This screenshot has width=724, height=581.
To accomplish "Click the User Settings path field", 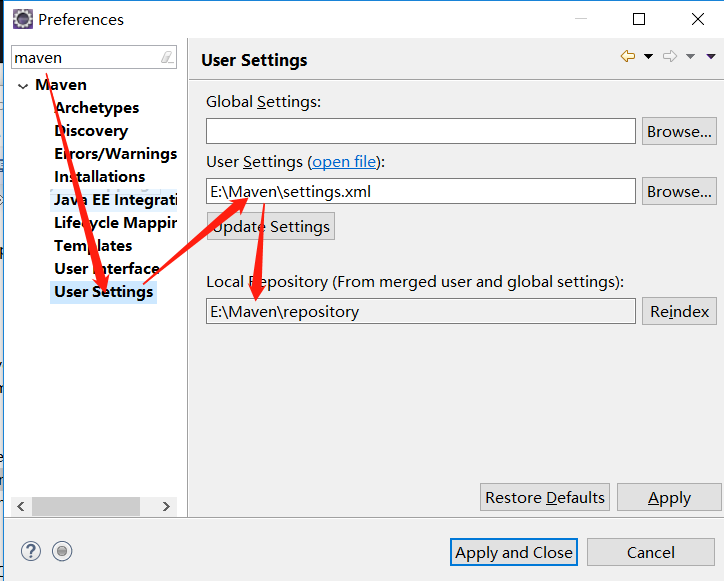I will [421, 191].
